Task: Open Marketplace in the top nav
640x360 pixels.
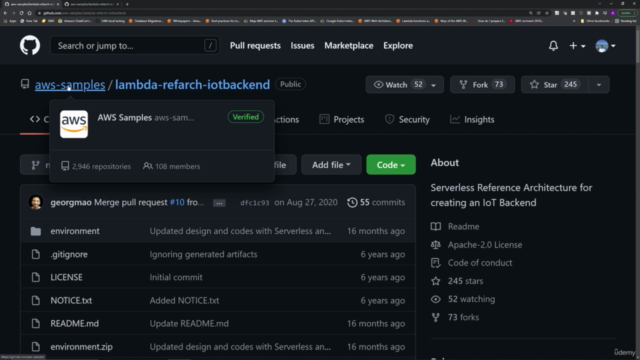Action: click(x=349, y=46)
